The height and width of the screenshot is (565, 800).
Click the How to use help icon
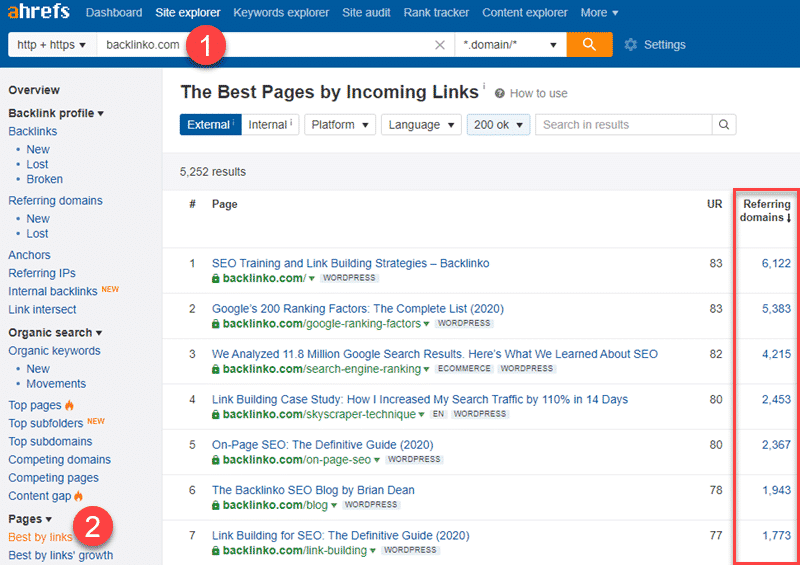500,93
